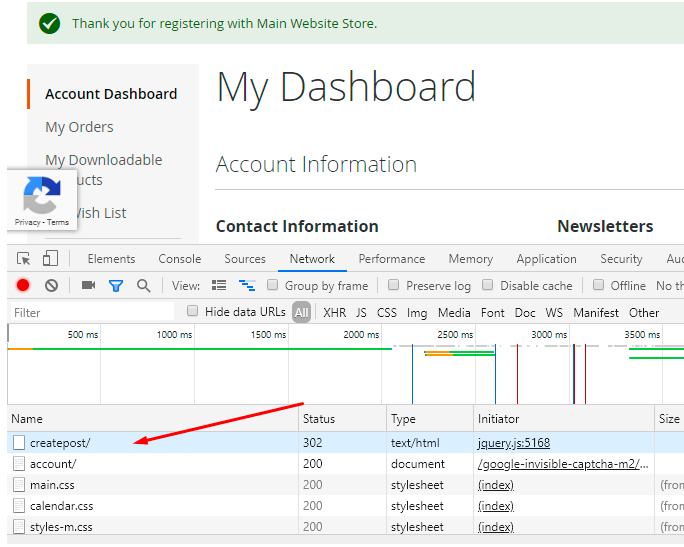Click the reCAPTCHA badge icon
The height and width of the screenshot is (547, 684).
[x=42, y=195]
